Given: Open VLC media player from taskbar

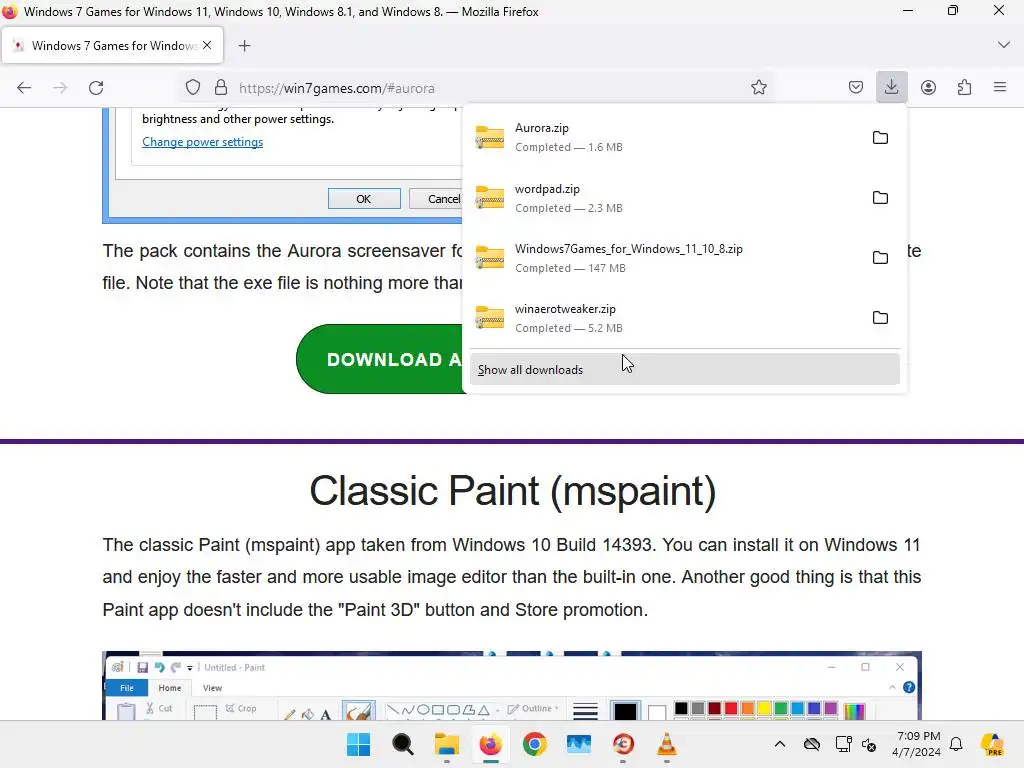Looking at the screenshot, I should click(x=666, y=744).
